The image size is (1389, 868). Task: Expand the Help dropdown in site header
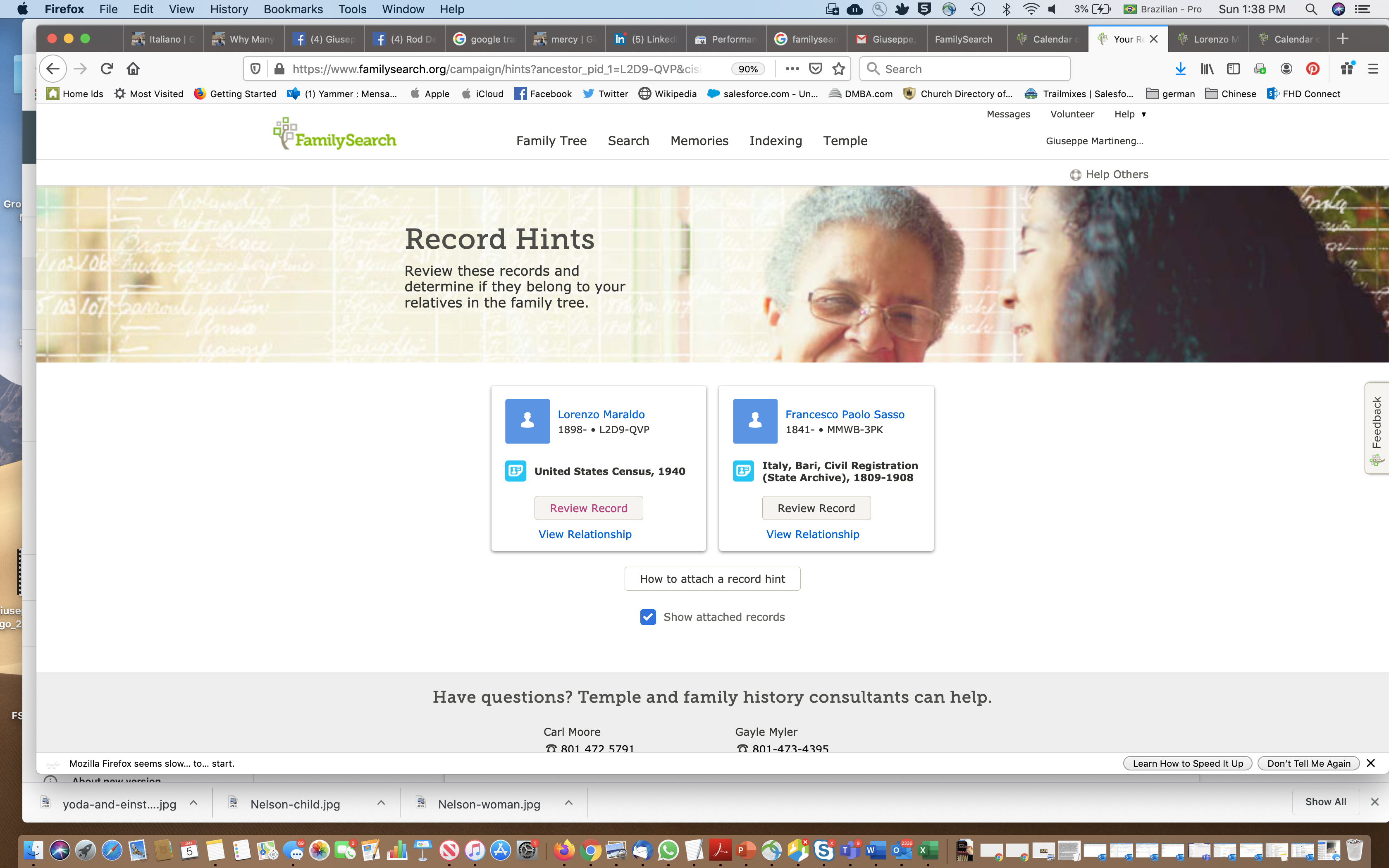[x=1129, y=114]
